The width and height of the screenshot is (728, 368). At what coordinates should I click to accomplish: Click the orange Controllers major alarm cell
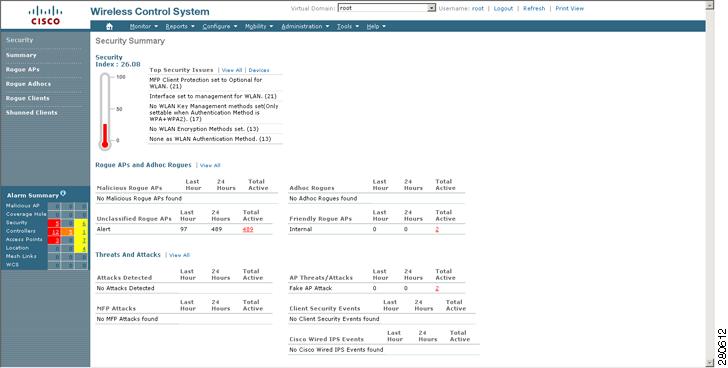68,232
